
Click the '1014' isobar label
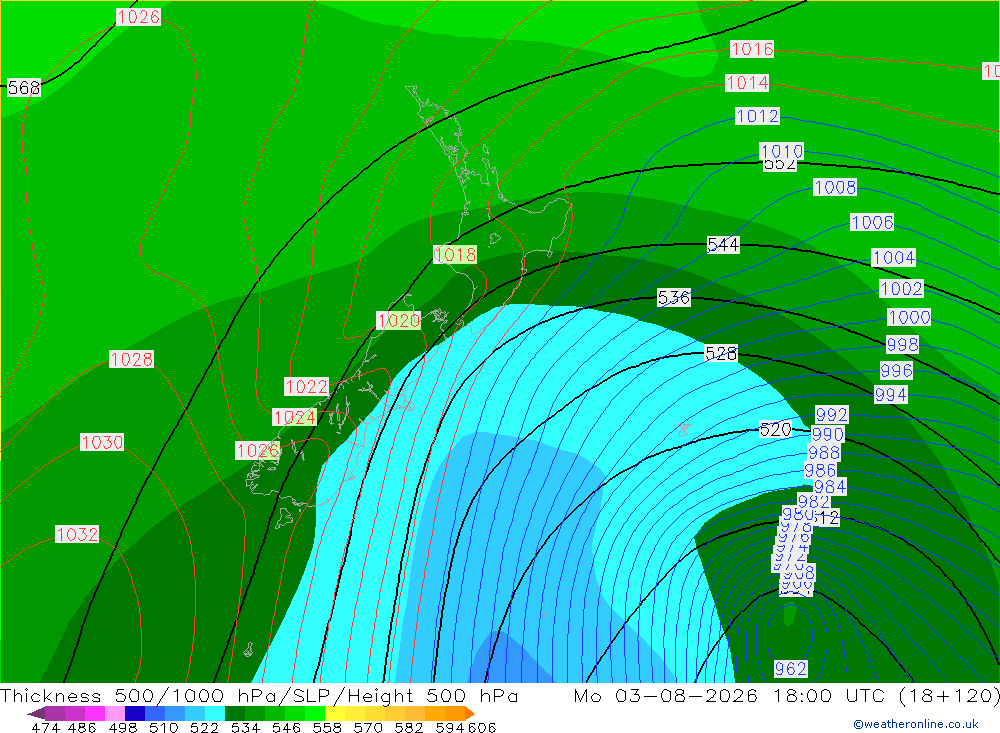747,83
